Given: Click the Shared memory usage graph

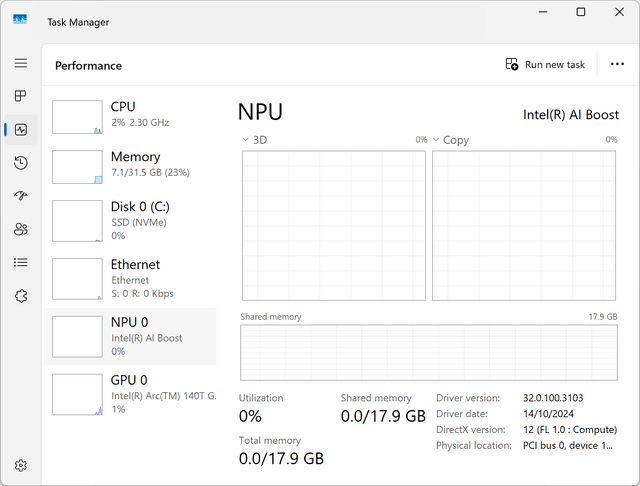Looking at the screenshot, I should pos(429,353).
